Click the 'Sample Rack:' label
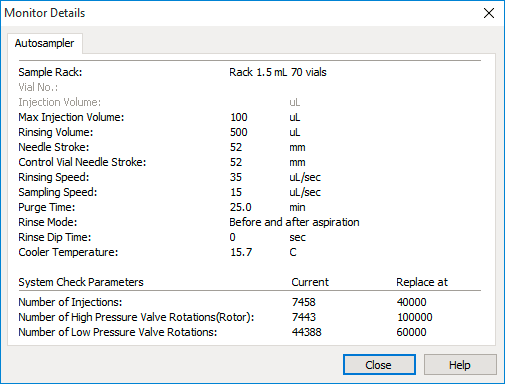This screenshot has width=505, height=384. (x=50, y=72)
